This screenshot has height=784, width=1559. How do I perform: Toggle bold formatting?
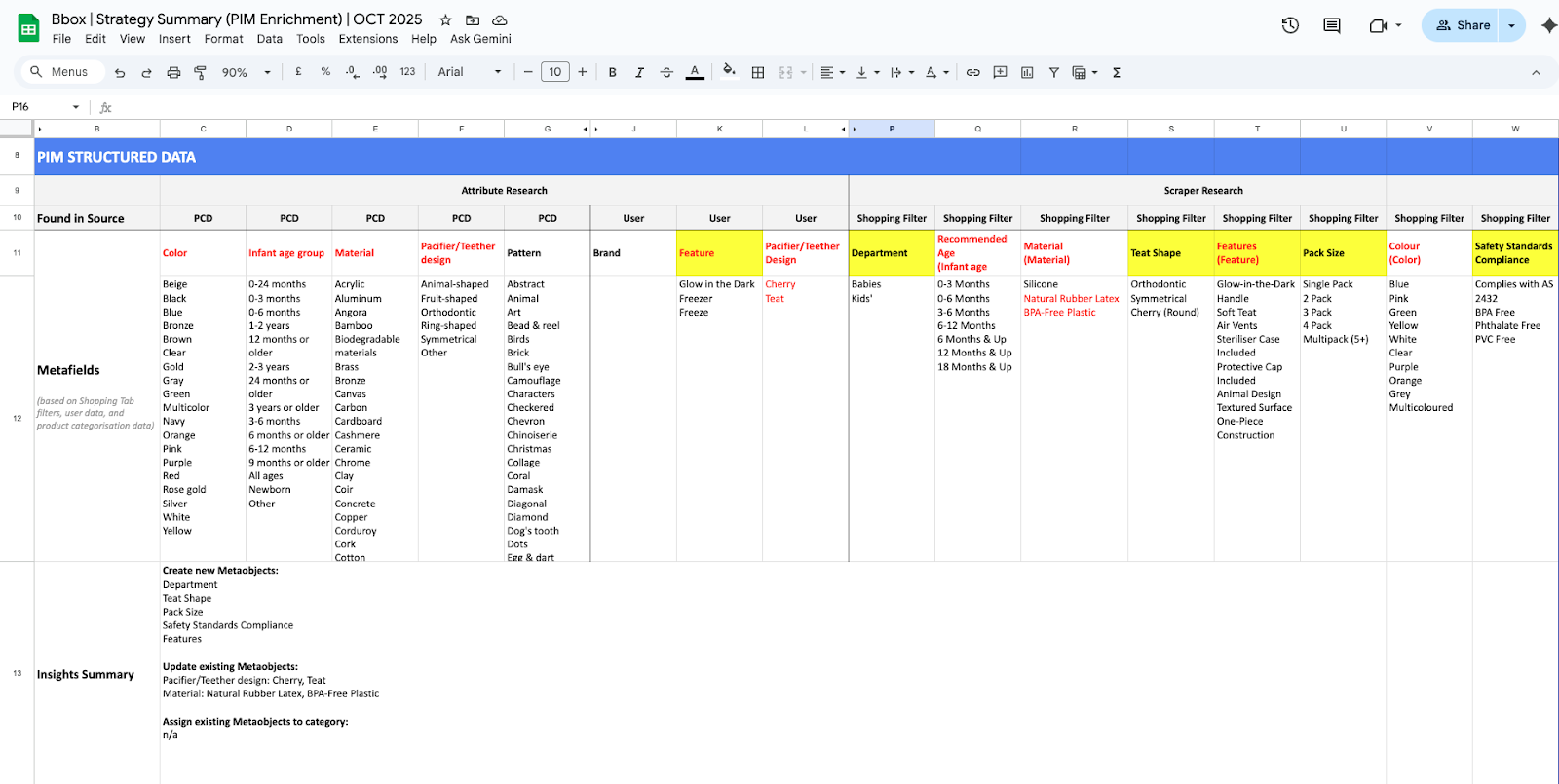coord(612,72)
